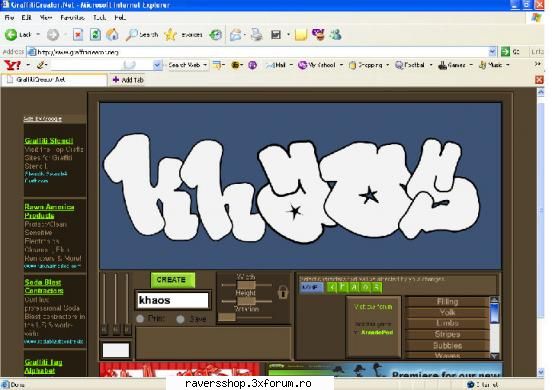The height and width of the screenshot is (390, 552).
Task: Select the letter 's' green button
Action: click(x=377, y=287)
